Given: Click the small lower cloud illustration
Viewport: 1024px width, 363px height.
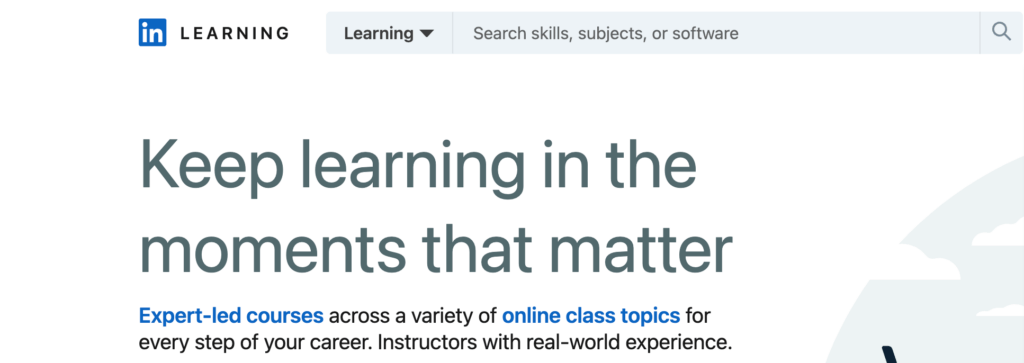Looking at the screenshot, I should pos(999,310).
